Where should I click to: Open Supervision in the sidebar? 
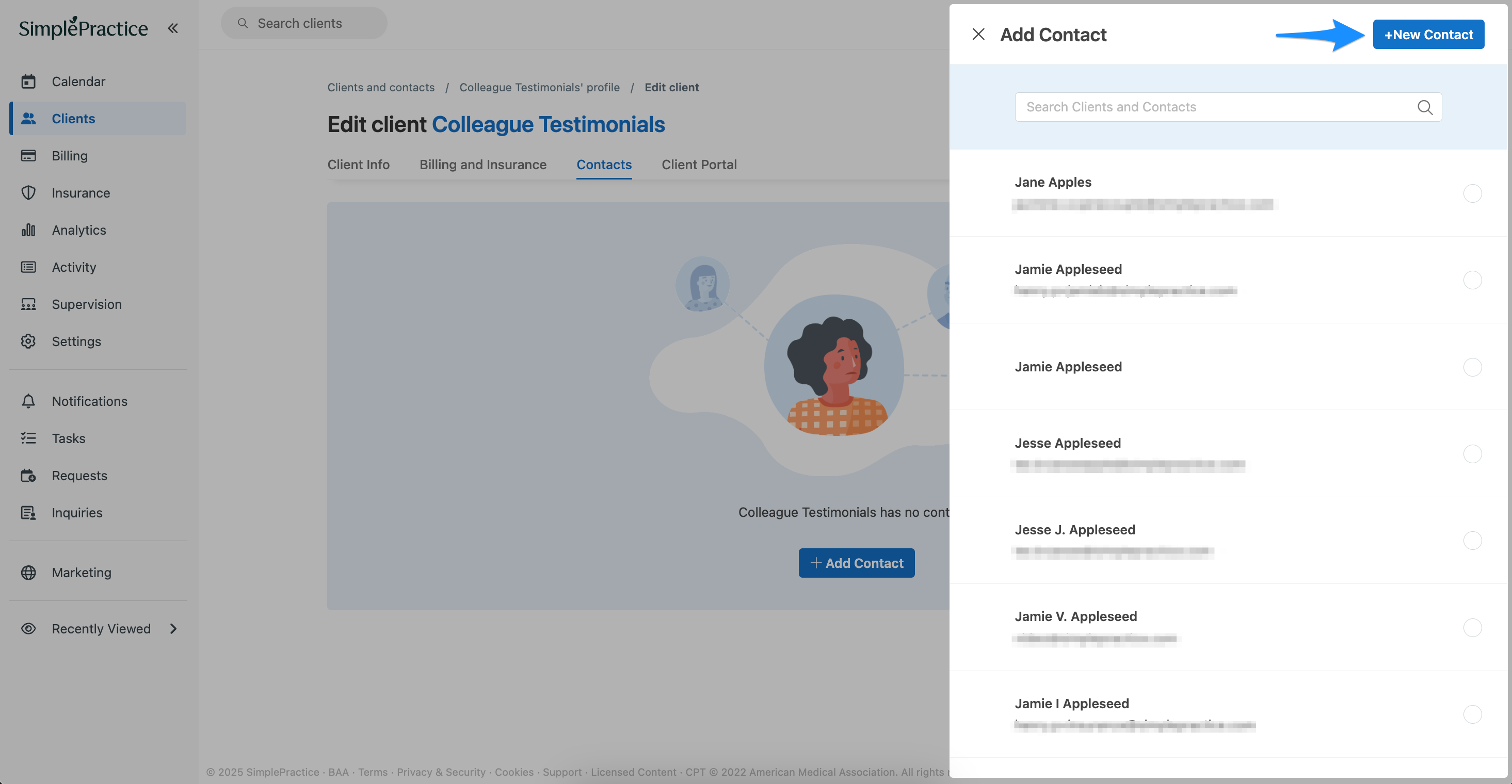tap(98, 304)
